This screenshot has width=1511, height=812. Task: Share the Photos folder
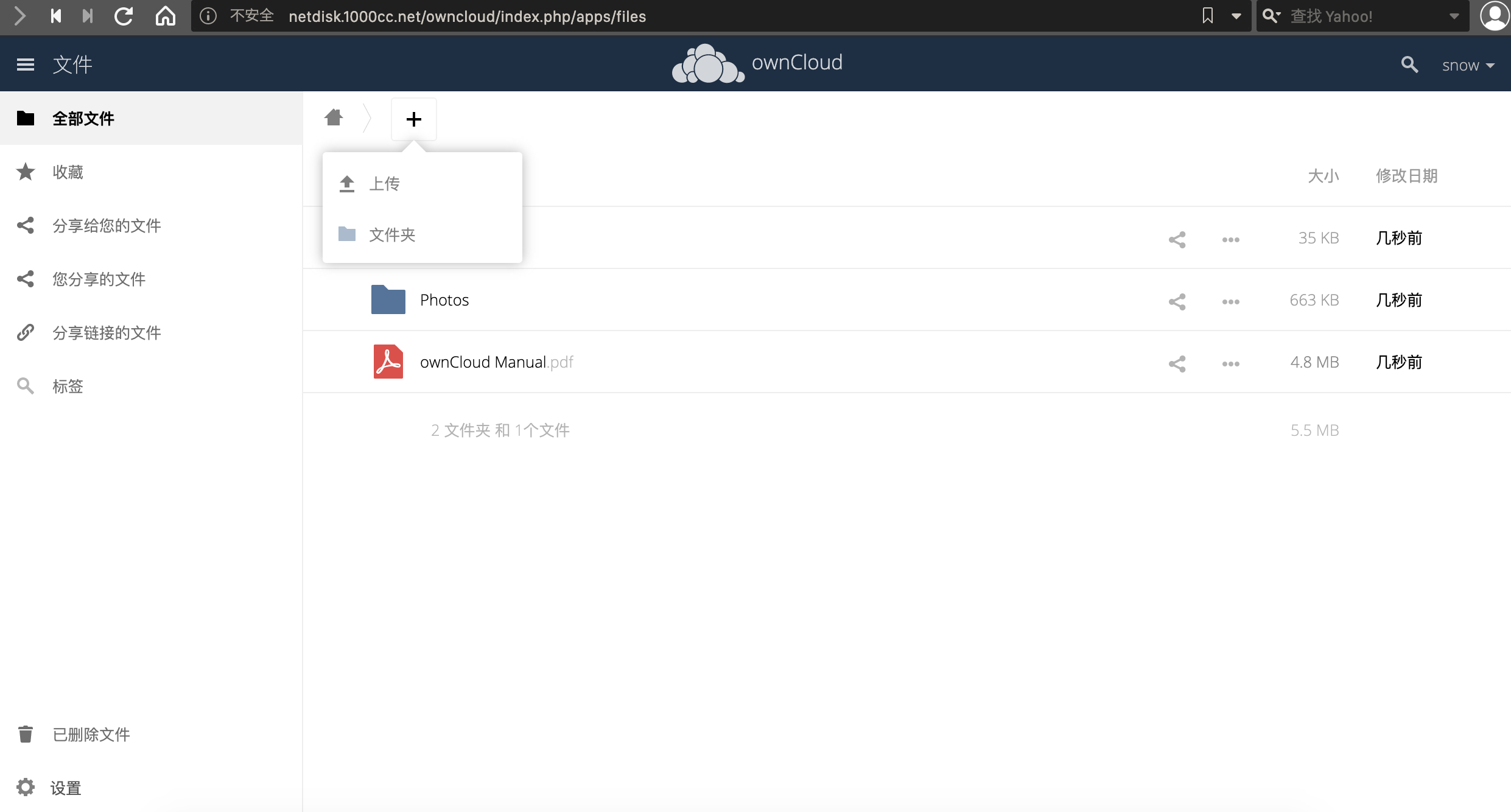pyautogui.click(x=1177, y=302)
